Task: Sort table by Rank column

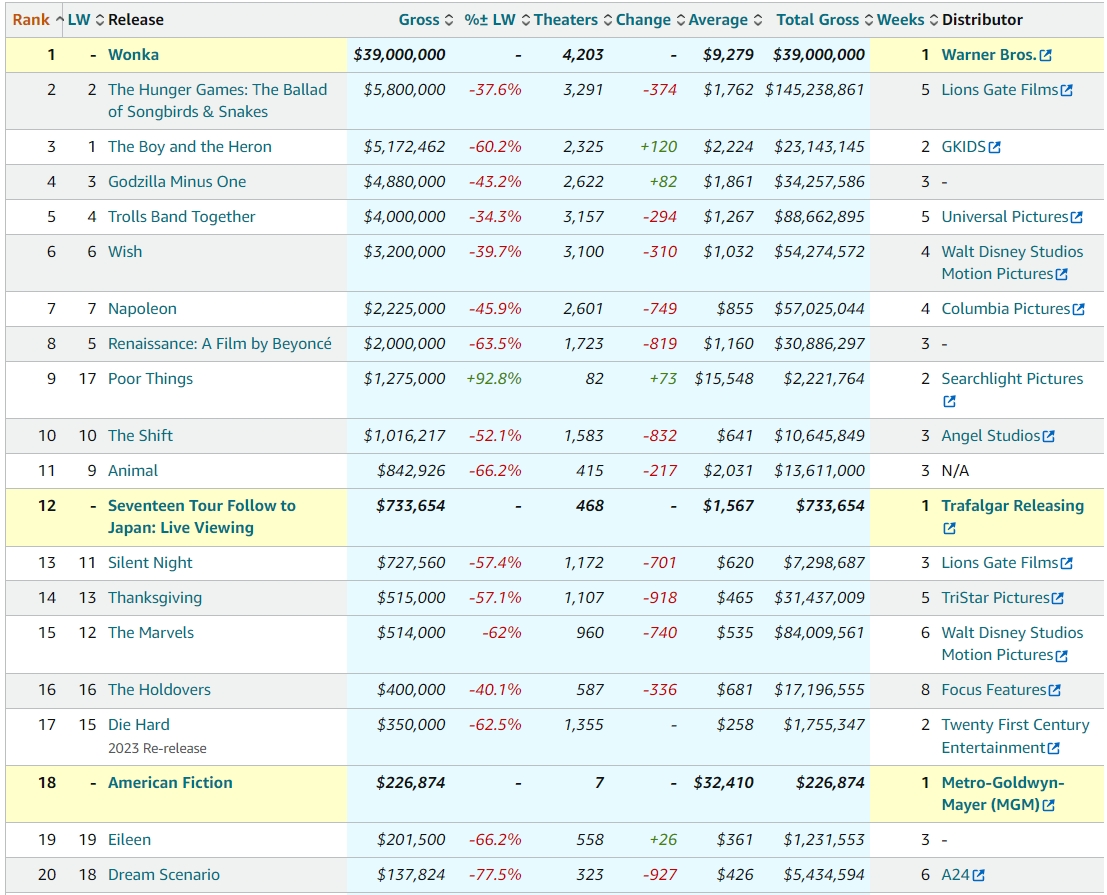Action: click(x=37, y=20)
